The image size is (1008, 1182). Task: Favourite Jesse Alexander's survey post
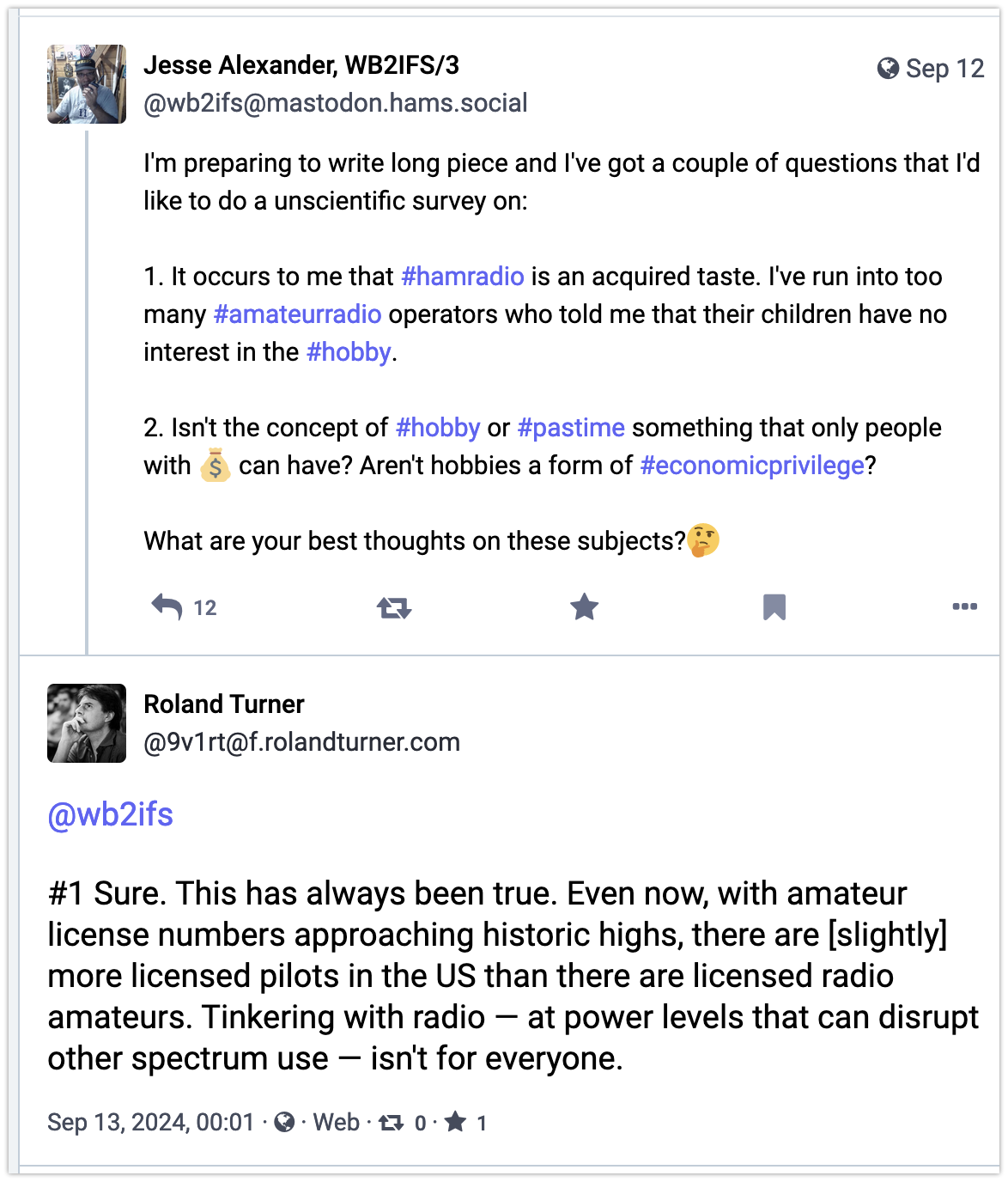pyautogui.click(x=584, y=607)
